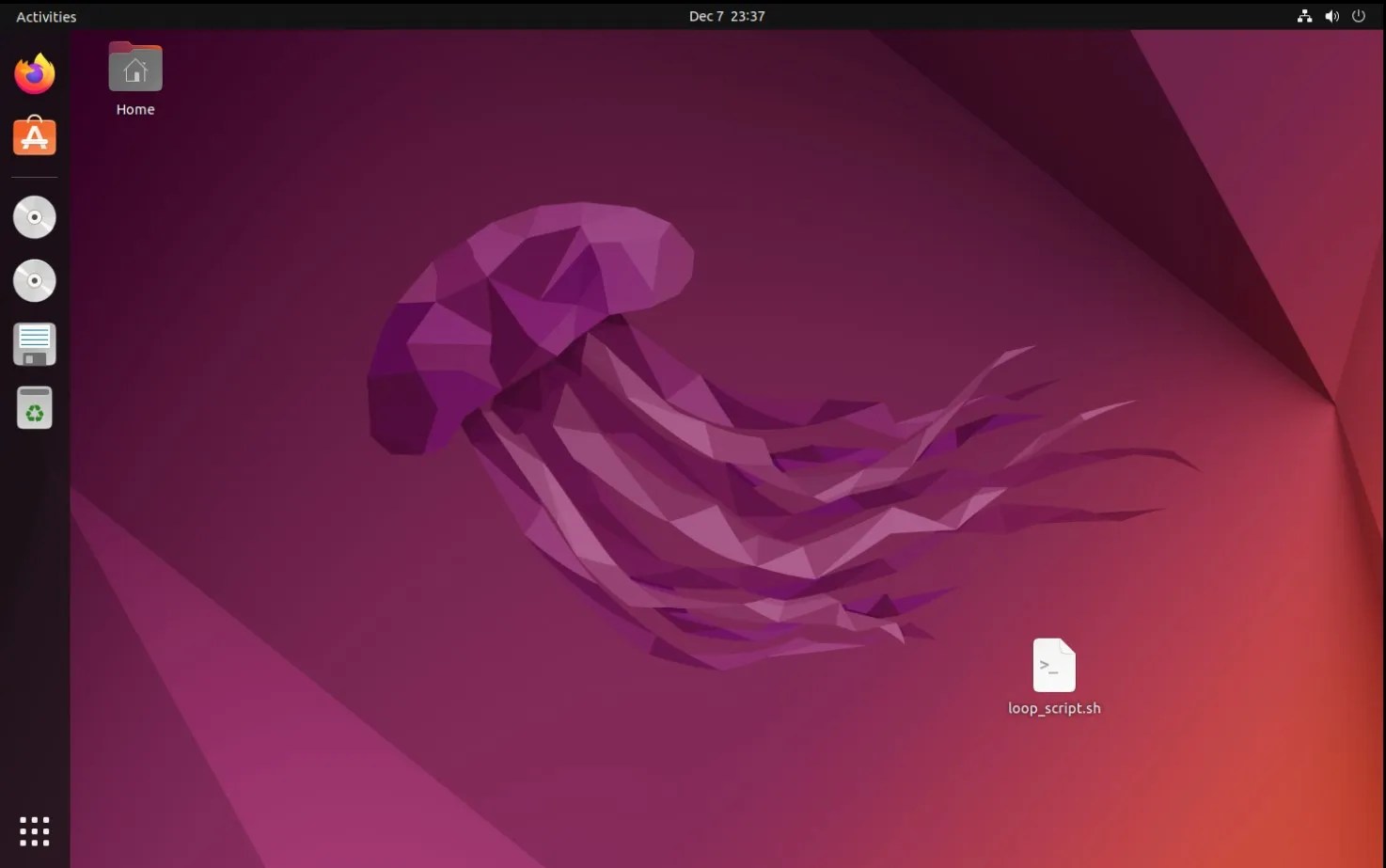This screenshot has width=1386, height=868.
Task: Open the floppy disk drive icon
Action: click(x=35, y=344)
